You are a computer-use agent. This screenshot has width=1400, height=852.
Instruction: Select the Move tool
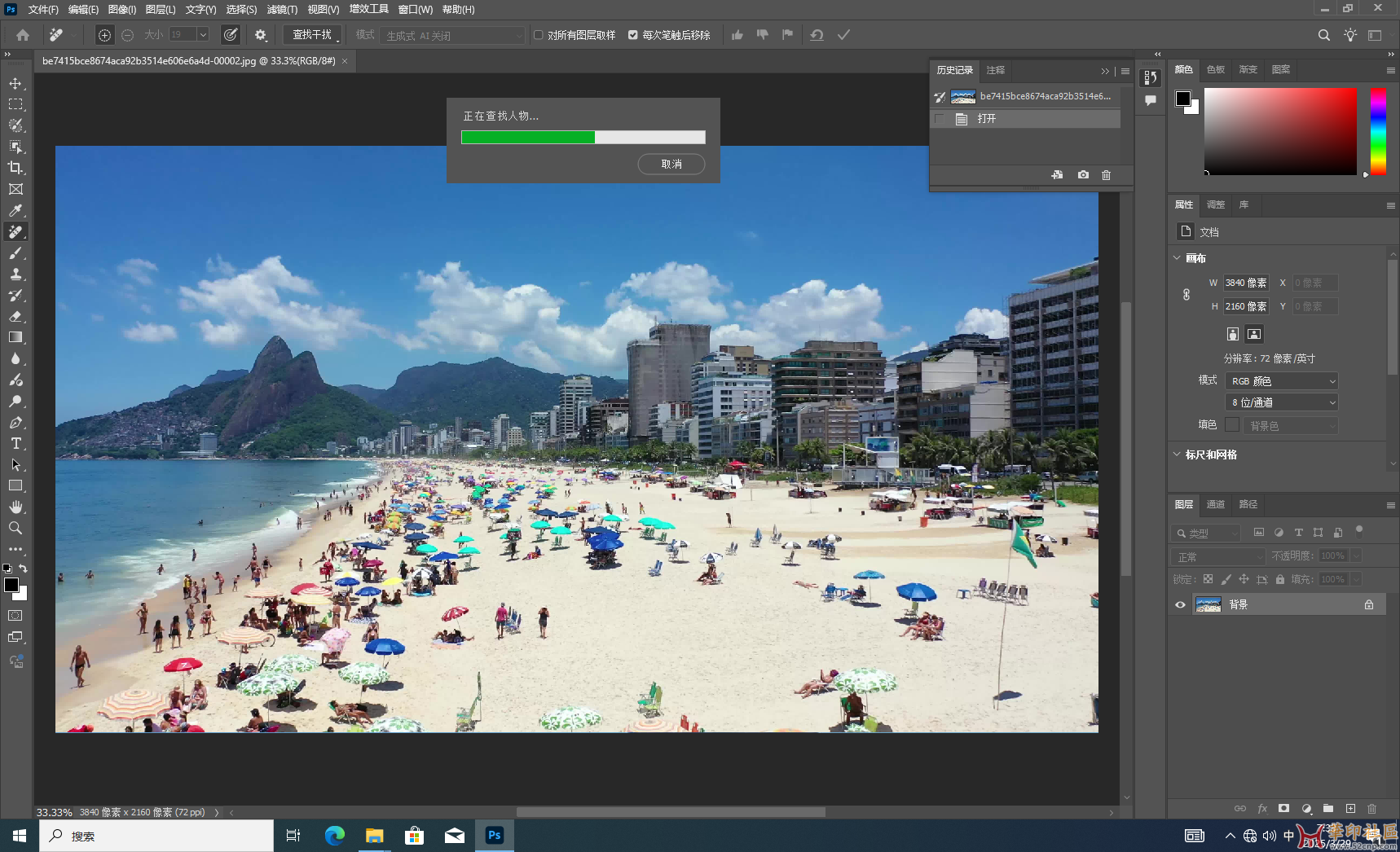15,83
